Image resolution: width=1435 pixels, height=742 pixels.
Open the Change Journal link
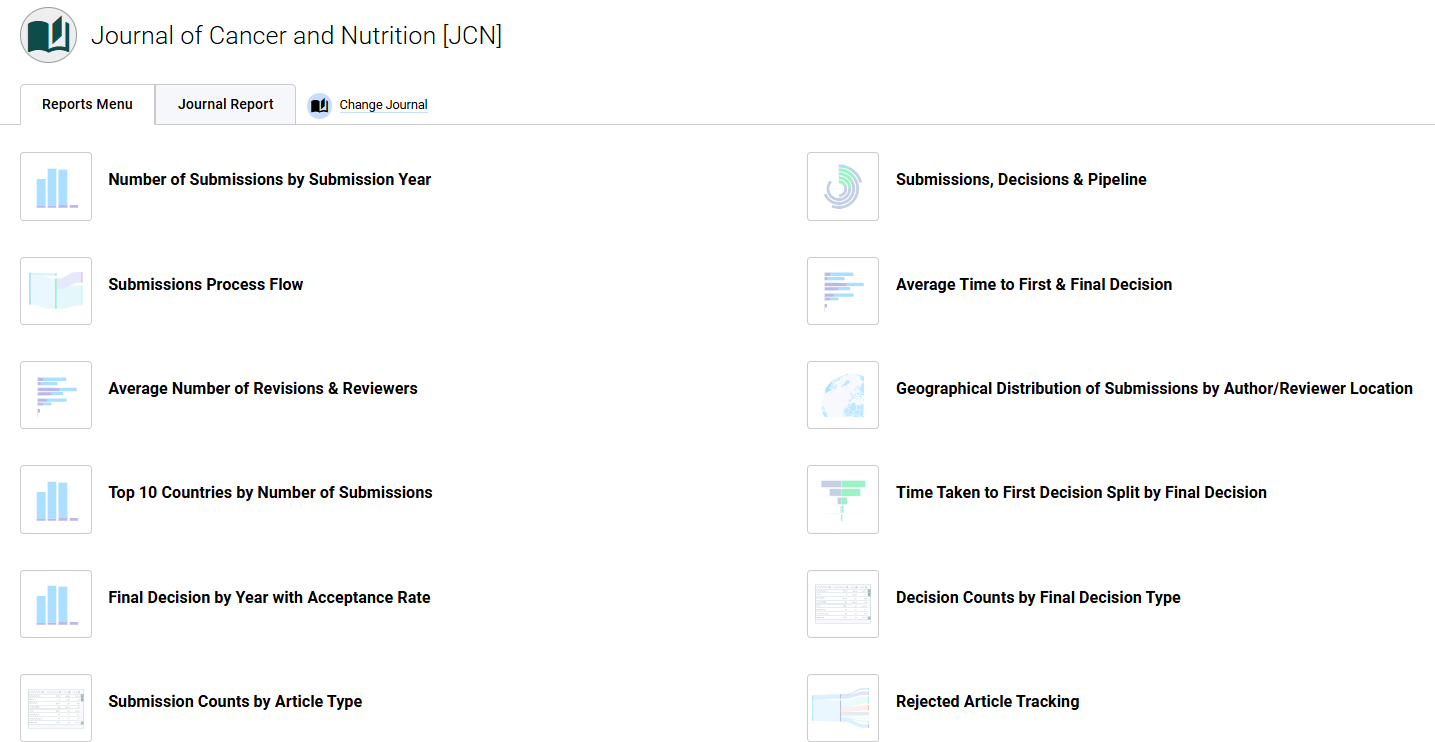383,105
